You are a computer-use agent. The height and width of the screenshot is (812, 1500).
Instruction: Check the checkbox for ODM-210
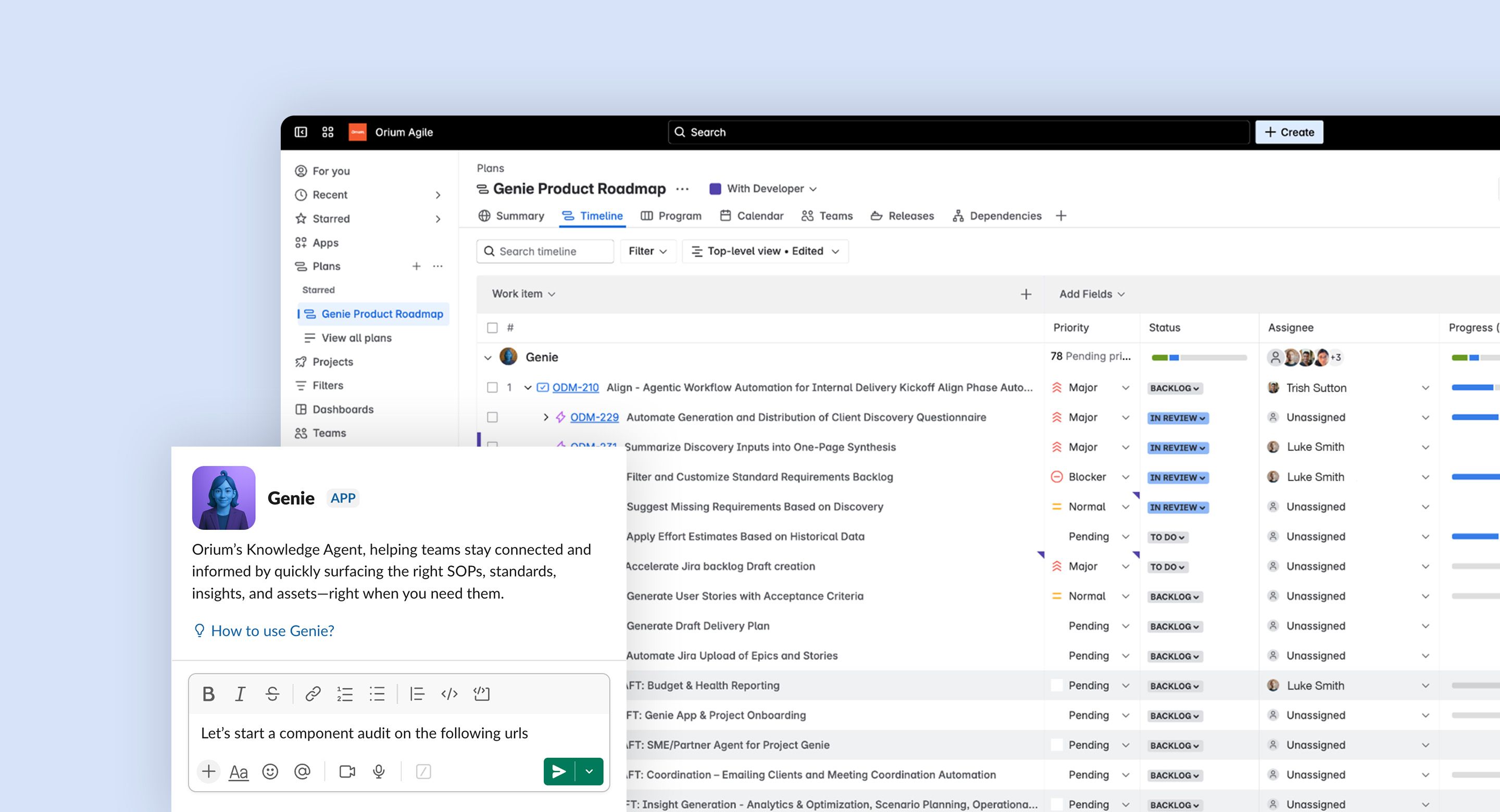pyautogui.click(x=492, y=387)
